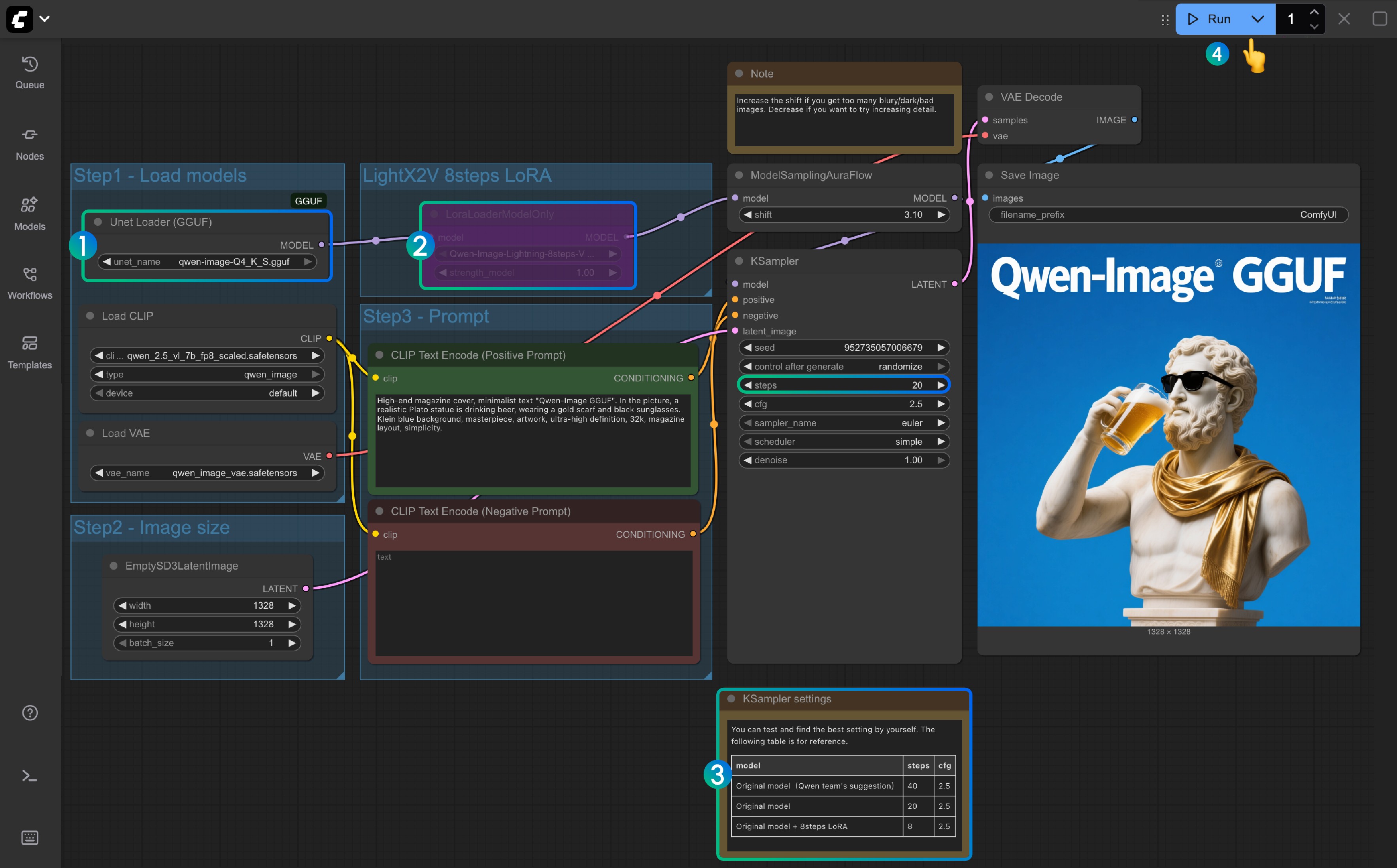The image size is (1397, 868).
Task: Open the terminal logs panel
Action: click(x=29, y=775)
